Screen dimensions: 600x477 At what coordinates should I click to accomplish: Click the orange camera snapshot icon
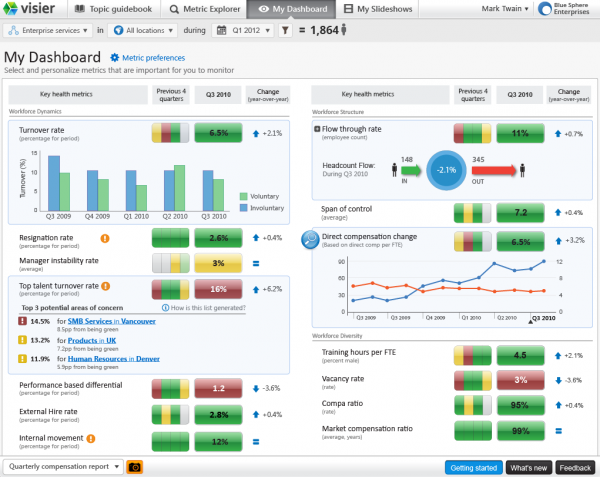[x=134, y=467]
